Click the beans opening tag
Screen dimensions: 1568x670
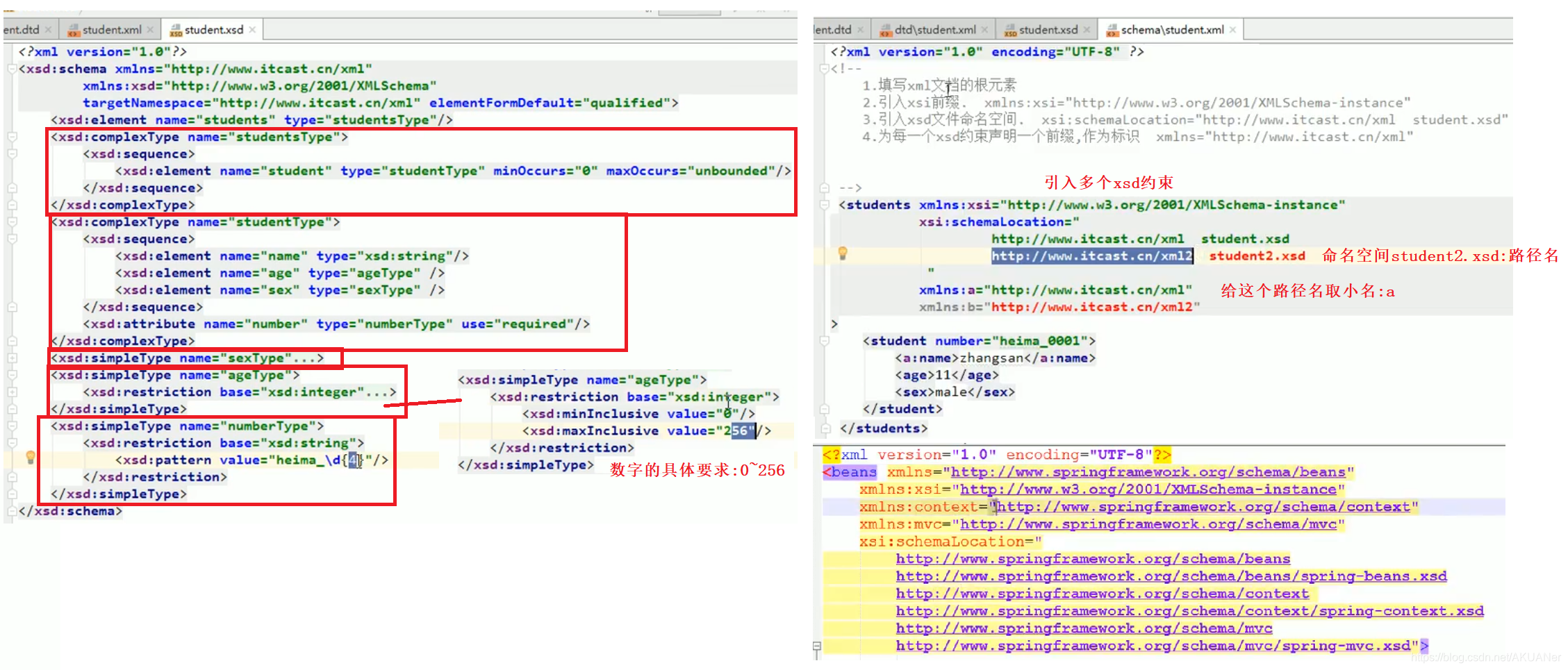850,472
